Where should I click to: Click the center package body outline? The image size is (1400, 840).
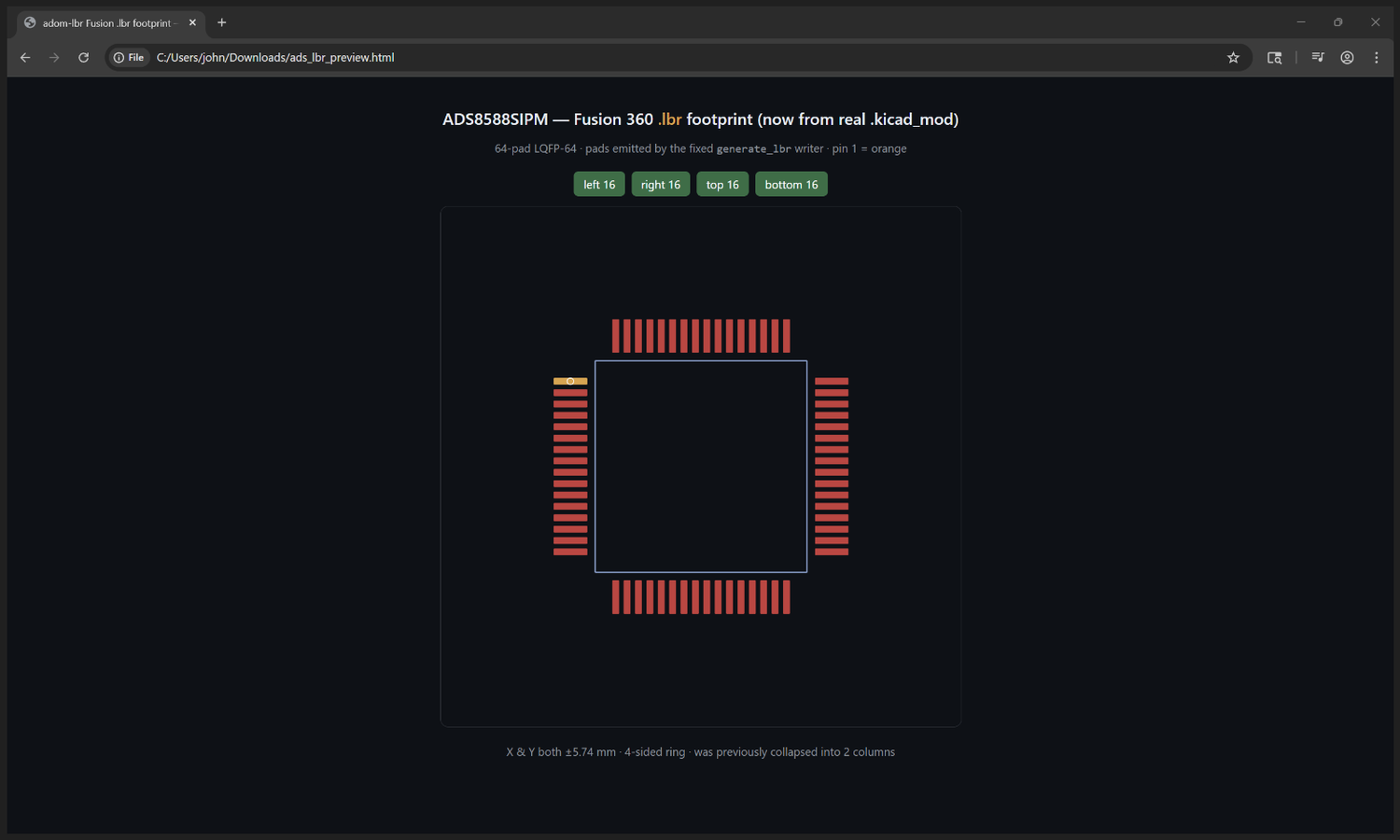(701, 467)
